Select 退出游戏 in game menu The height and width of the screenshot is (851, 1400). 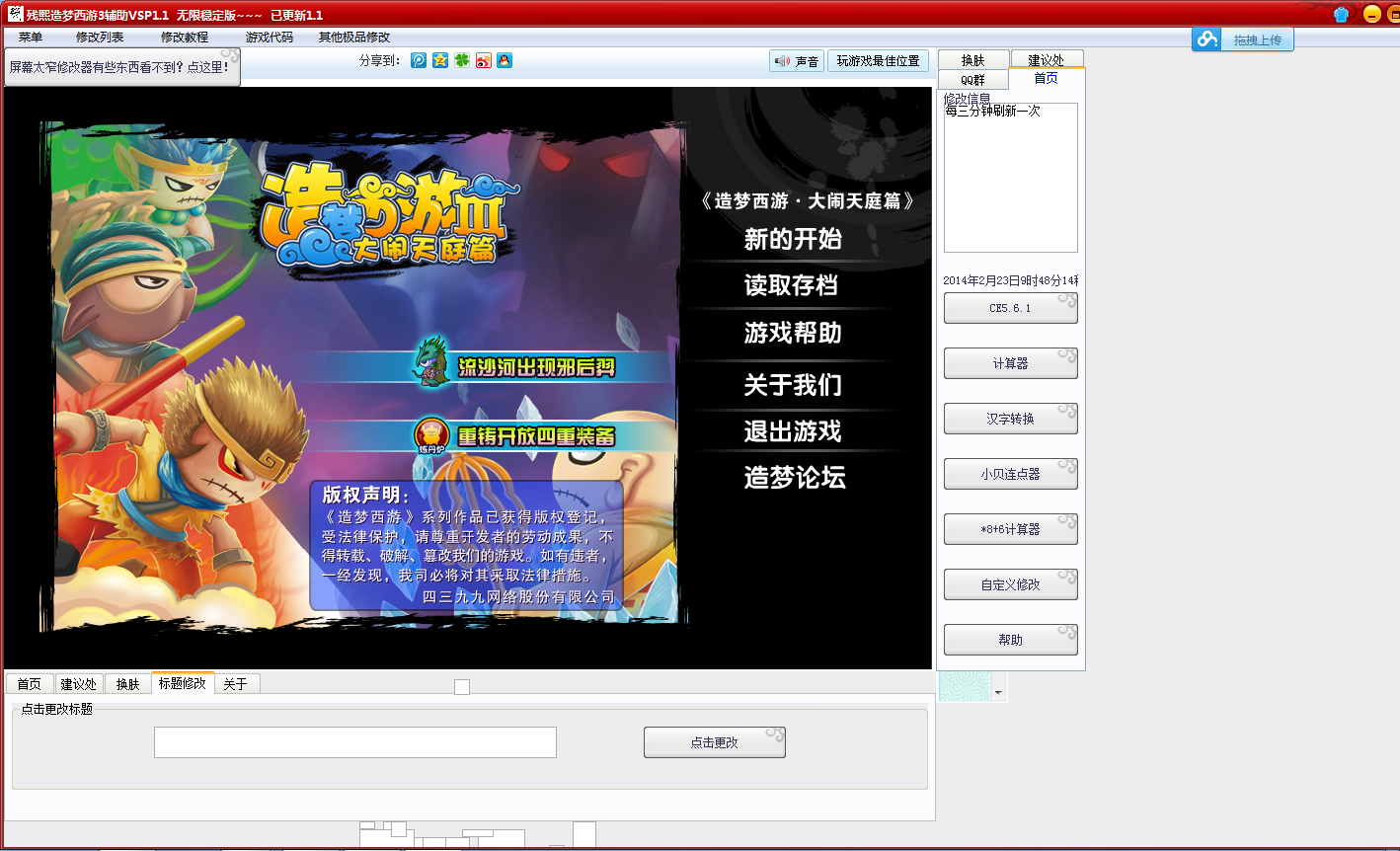click(793, 431)
